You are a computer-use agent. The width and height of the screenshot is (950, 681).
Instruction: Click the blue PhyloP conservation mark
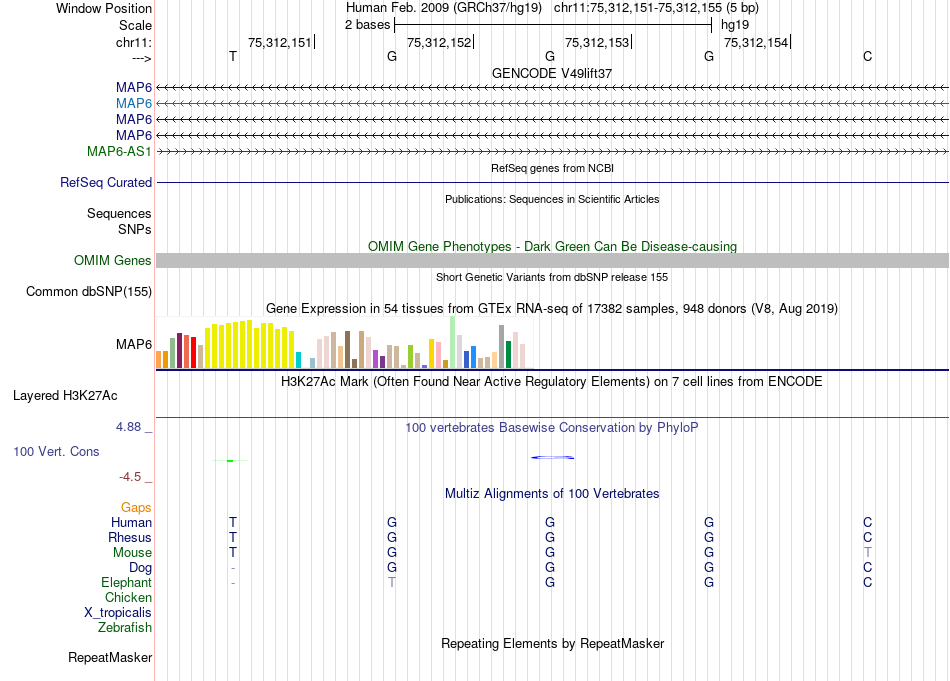553,457
